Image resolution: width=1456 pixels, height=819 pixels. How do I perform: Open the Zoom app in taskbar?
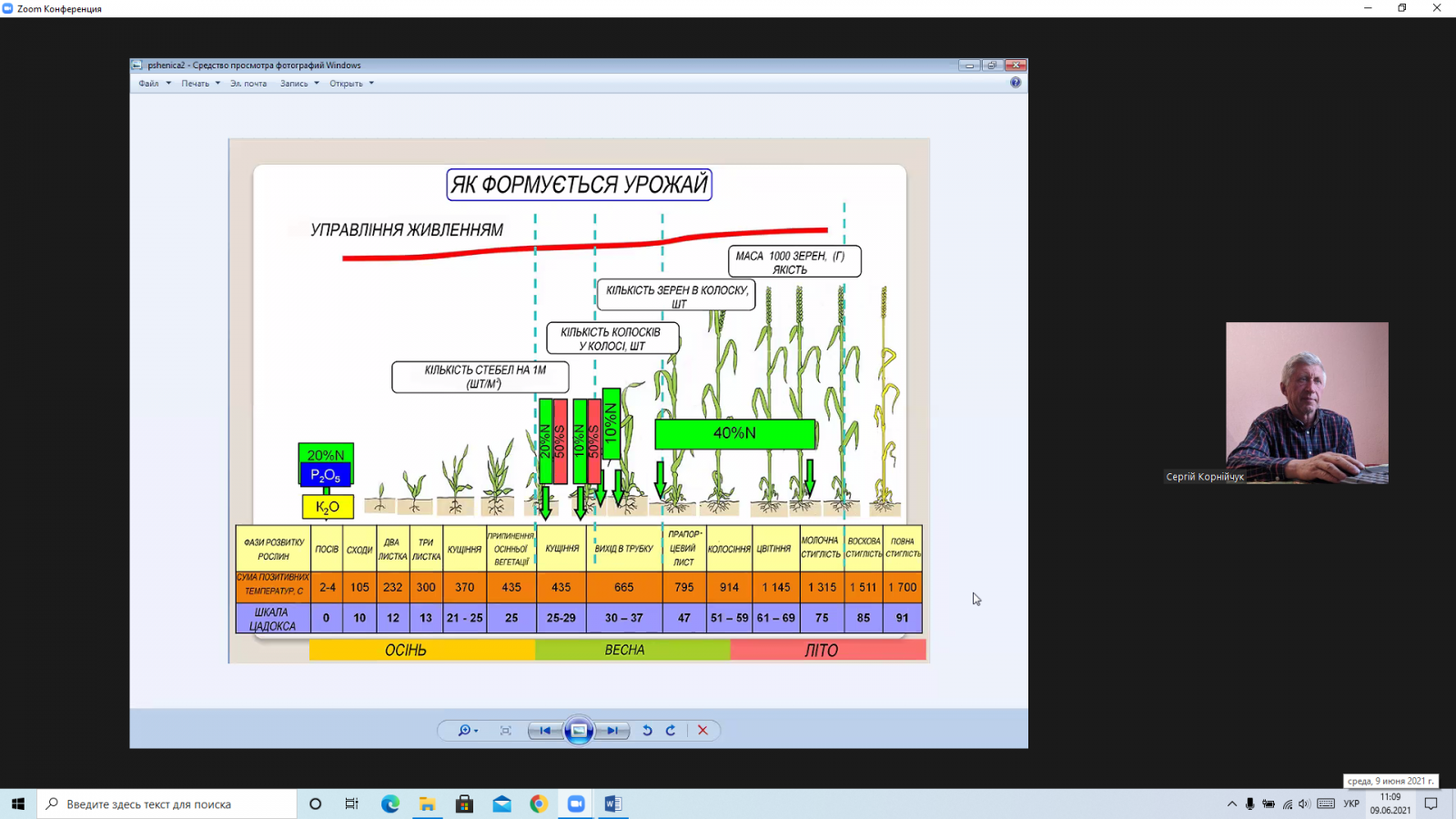pyautogui.click(x=576, y=804)
